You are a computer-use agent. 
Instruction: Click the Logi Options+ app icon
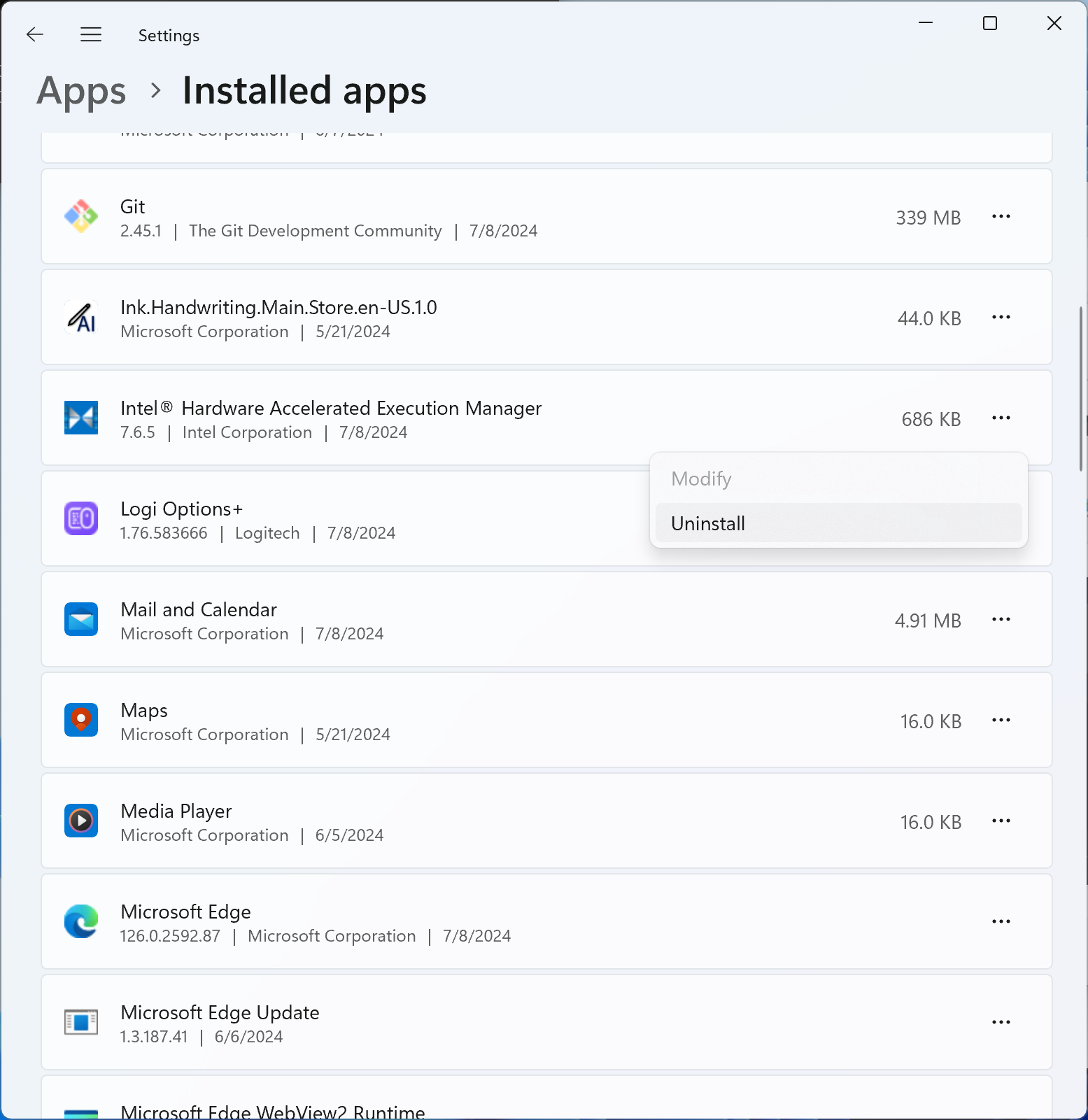[81, 519]
